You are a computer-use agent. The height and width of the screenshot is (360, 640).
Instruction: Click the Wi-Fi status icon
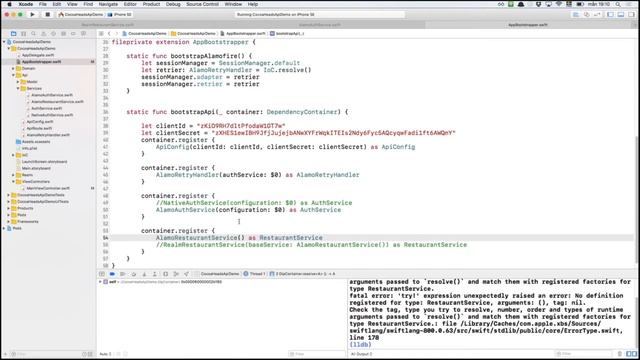[x=559, y=4]
